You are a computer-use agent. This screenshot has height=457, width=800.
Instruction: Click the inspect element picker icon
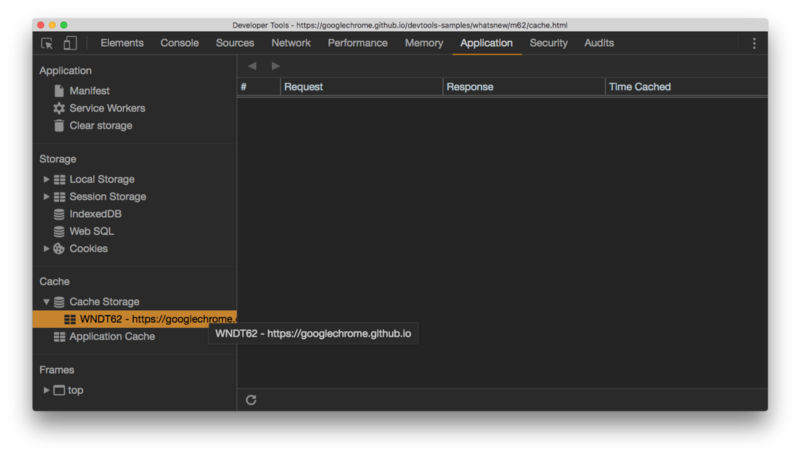(47, 43)
